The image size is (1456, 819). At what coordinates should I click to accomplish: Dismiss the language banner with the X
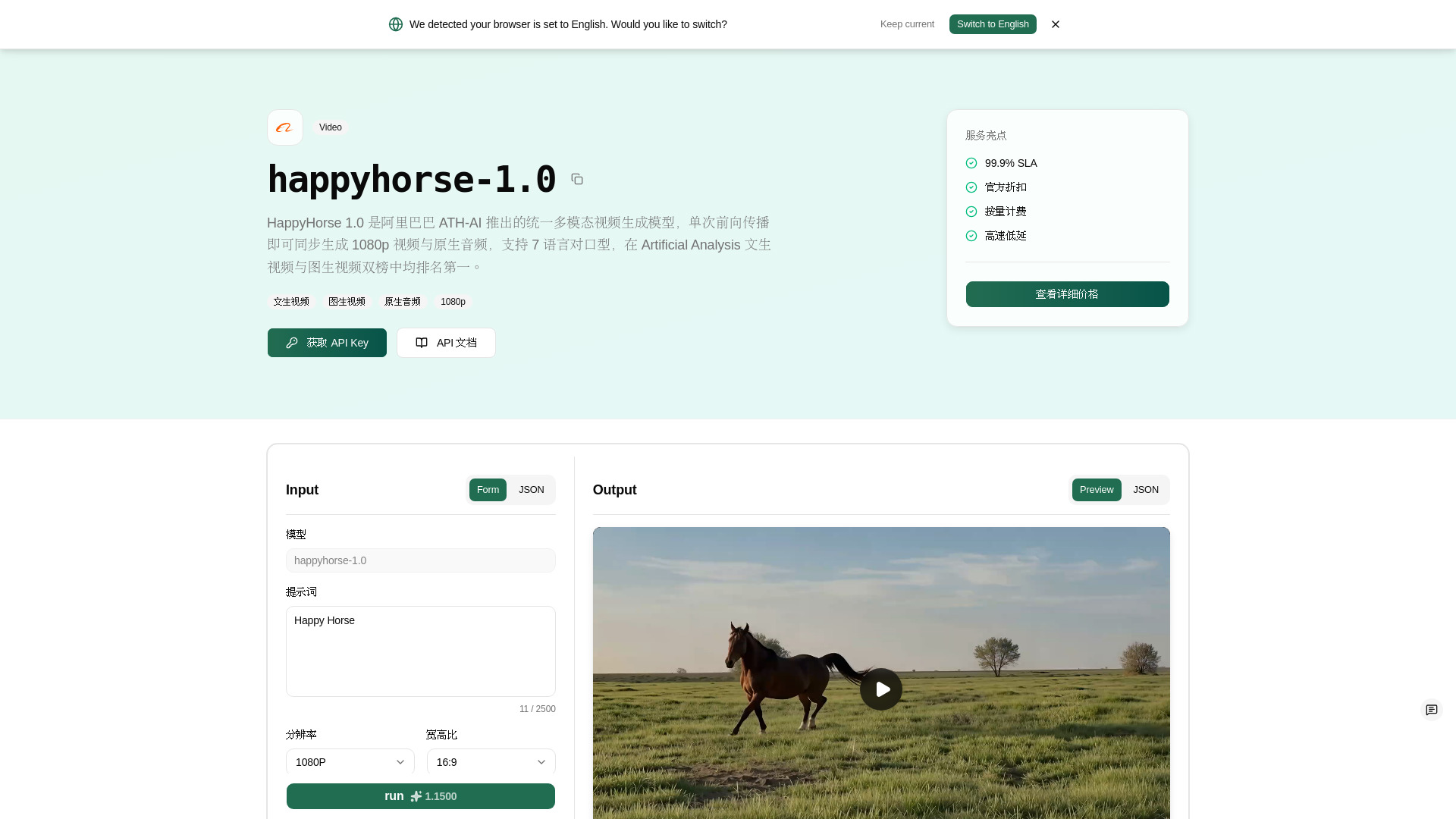click(1055, 24)
